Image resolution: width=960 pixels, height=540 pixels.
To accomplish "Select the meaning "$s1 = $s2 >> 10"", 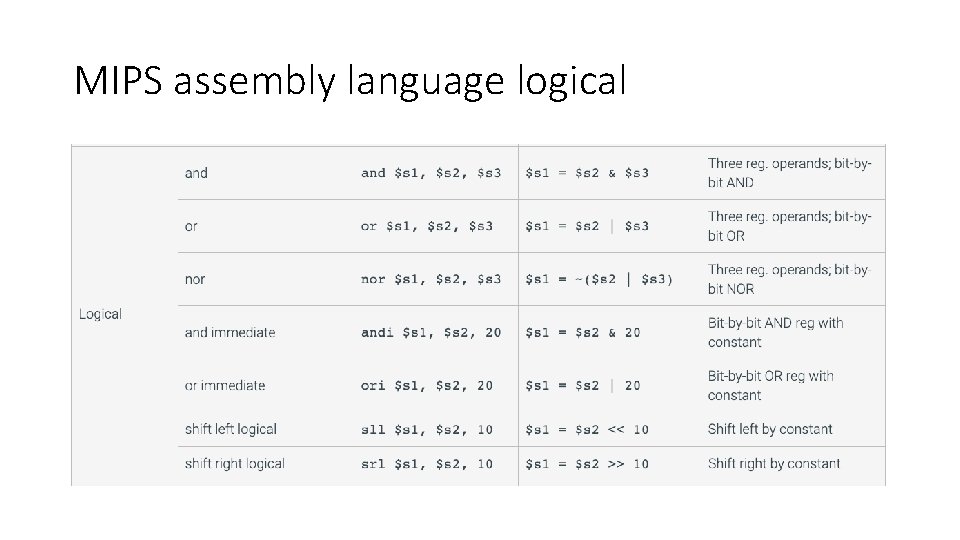I will coord(587,463).
